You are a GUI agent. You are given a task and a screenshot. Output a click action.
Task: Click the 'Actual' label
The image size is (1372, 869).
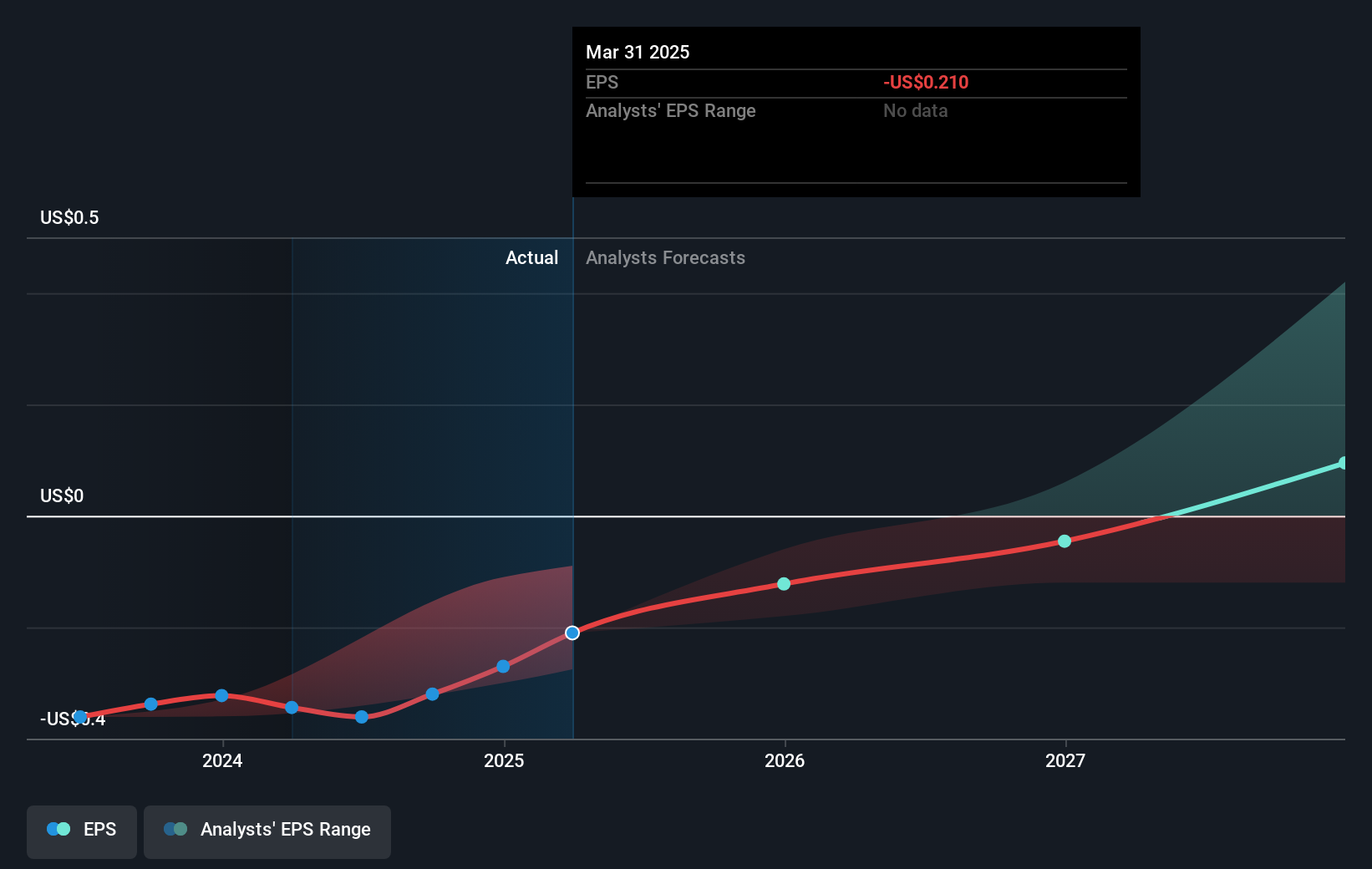click(x=531, y=258)
